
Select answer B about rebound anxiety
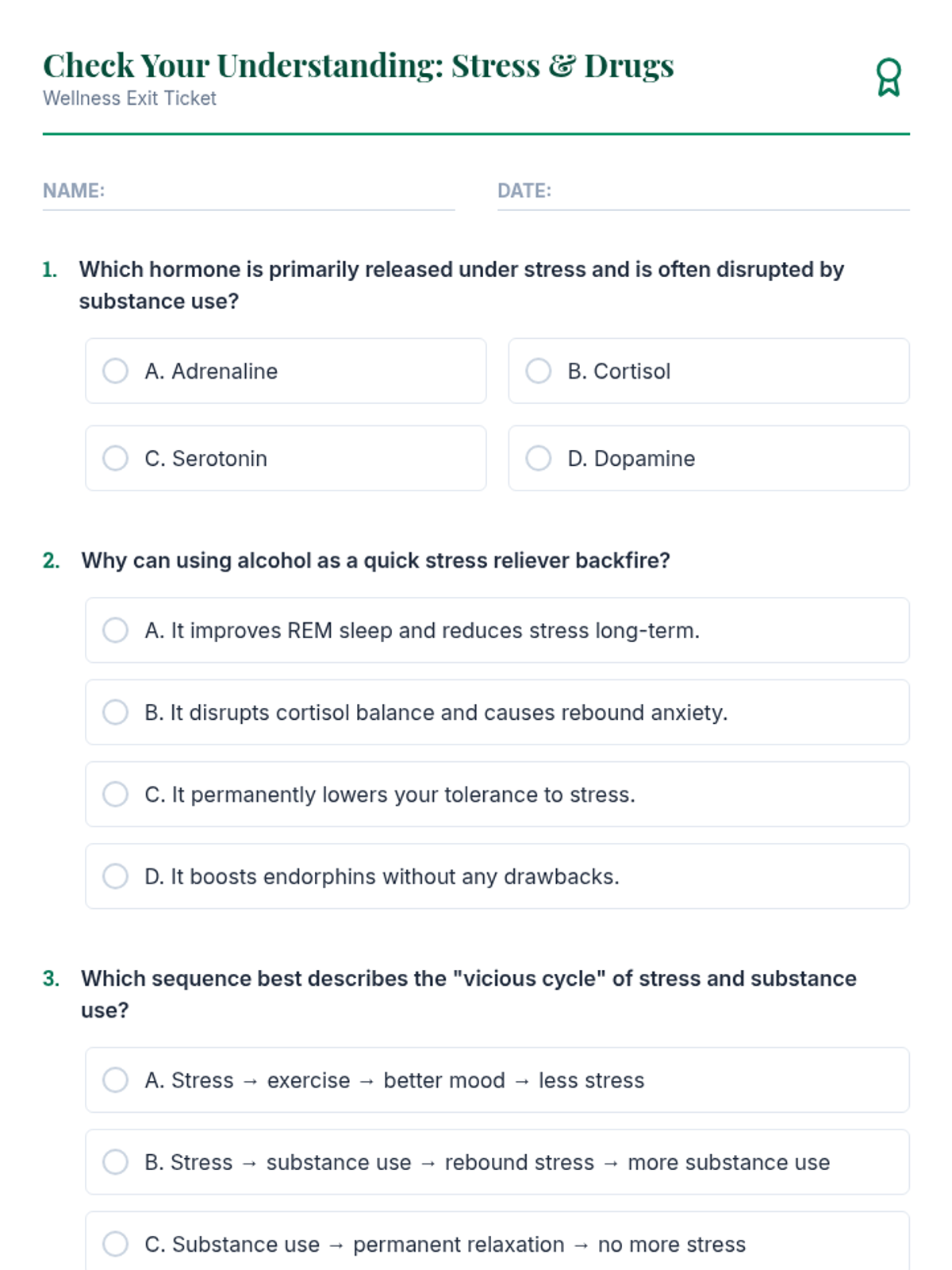tap(497, 712)
